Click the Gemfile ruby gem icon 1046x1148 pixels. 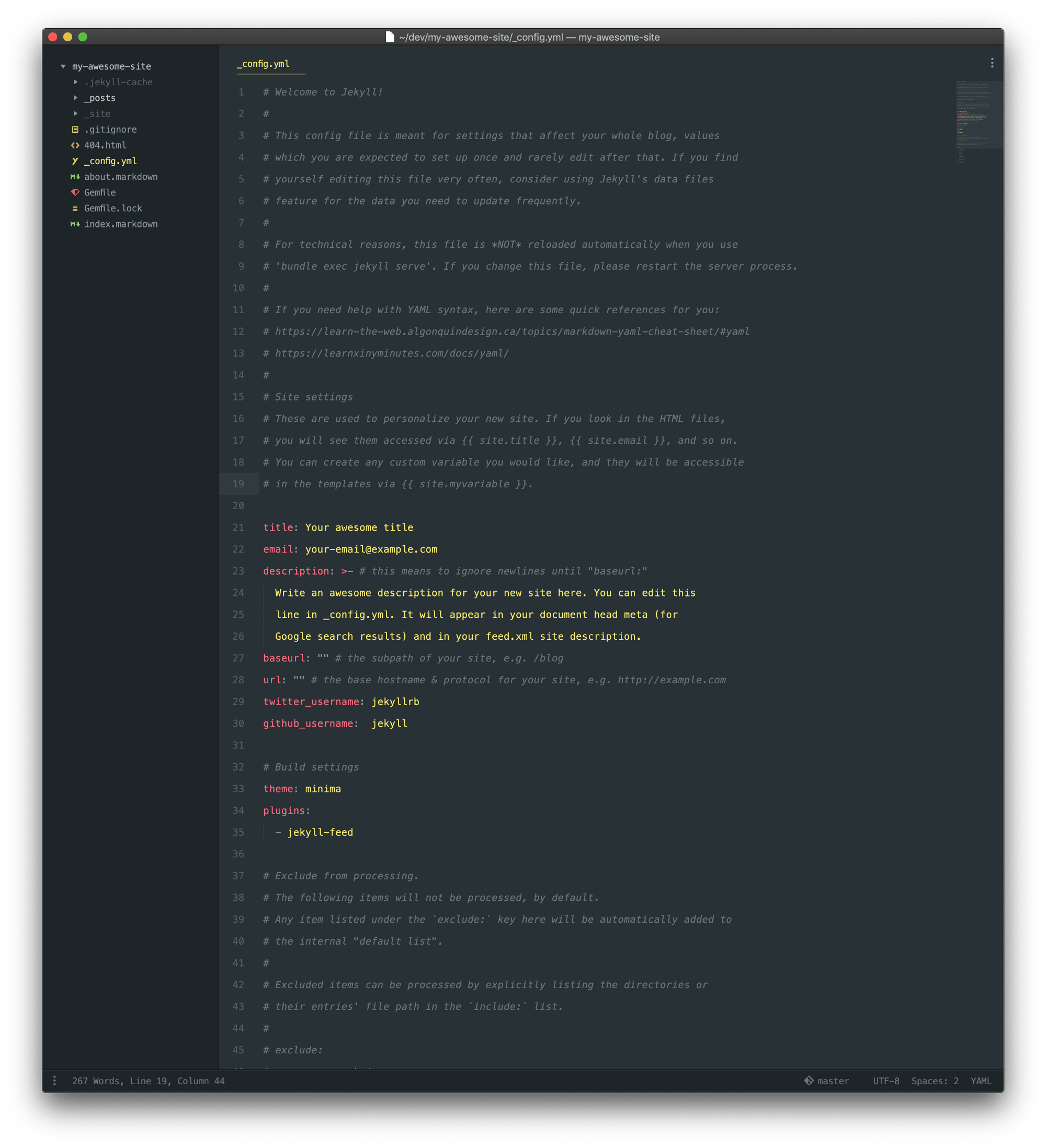[x=75, y=192]
